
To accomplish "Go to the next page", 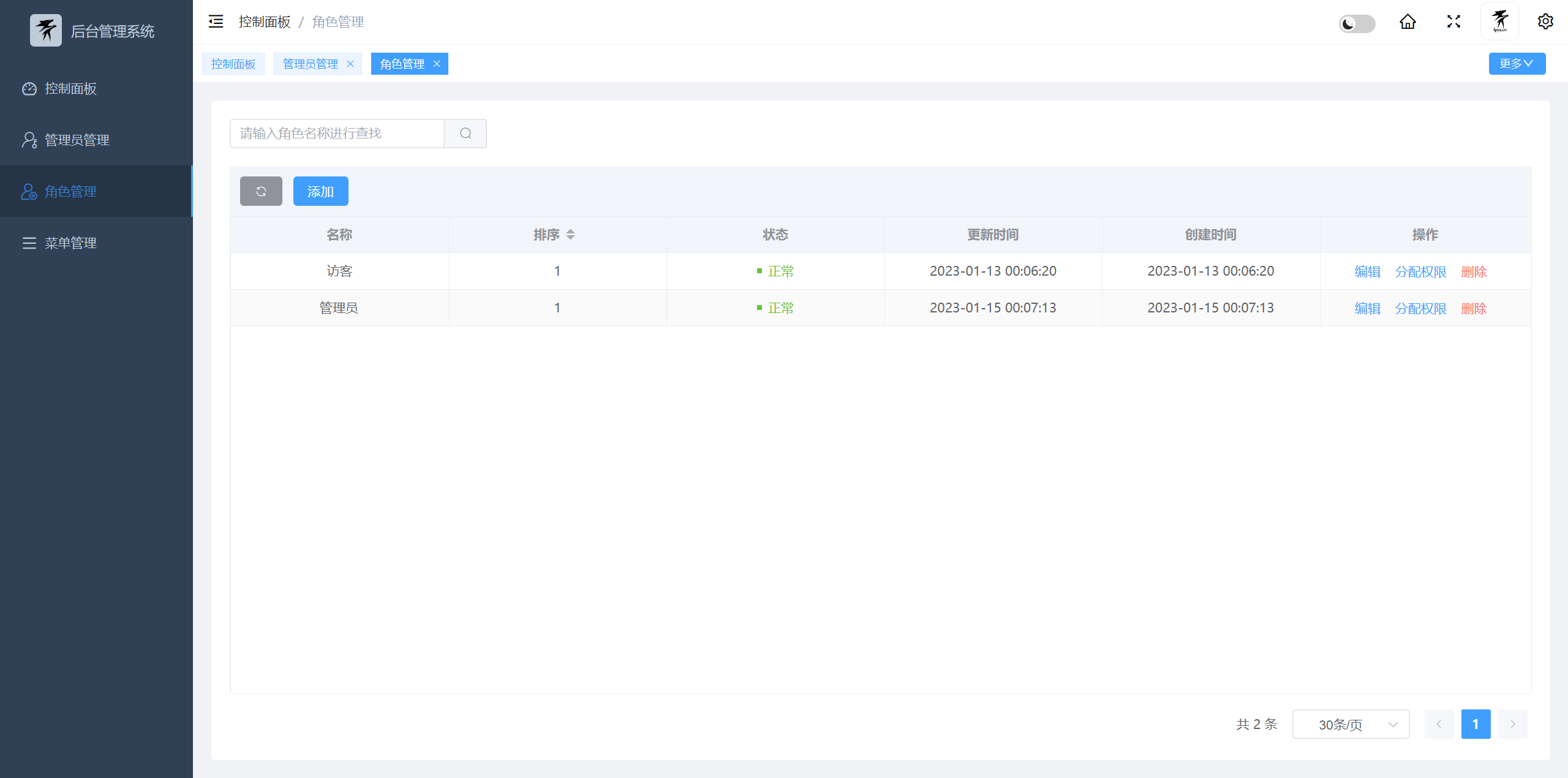I will point(1512,724).
